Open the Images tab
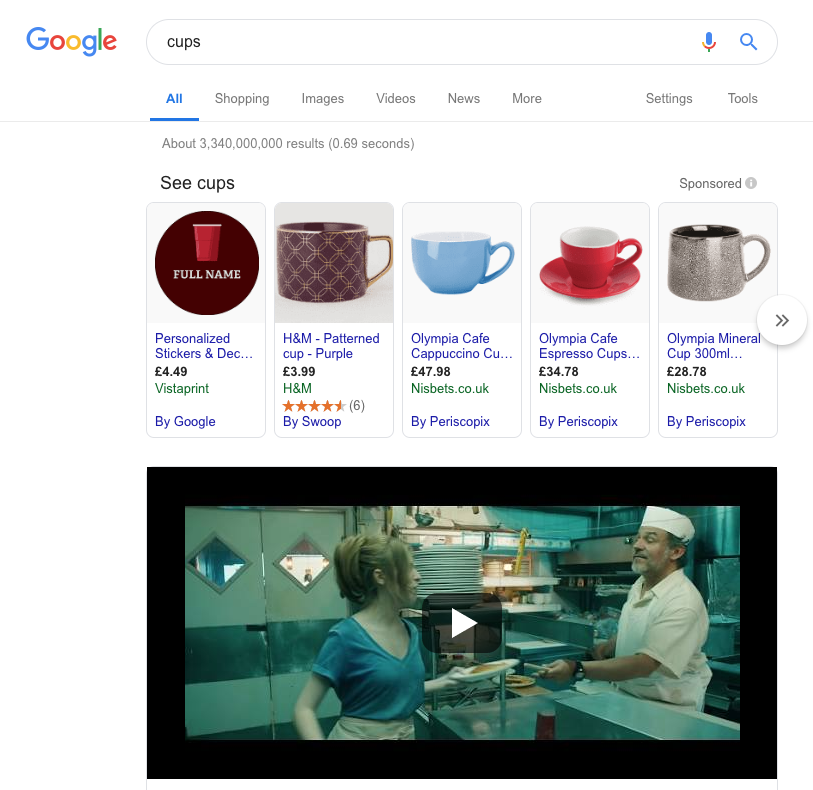The height and width of the screenshot is (790, 813). tap(322, 99)
